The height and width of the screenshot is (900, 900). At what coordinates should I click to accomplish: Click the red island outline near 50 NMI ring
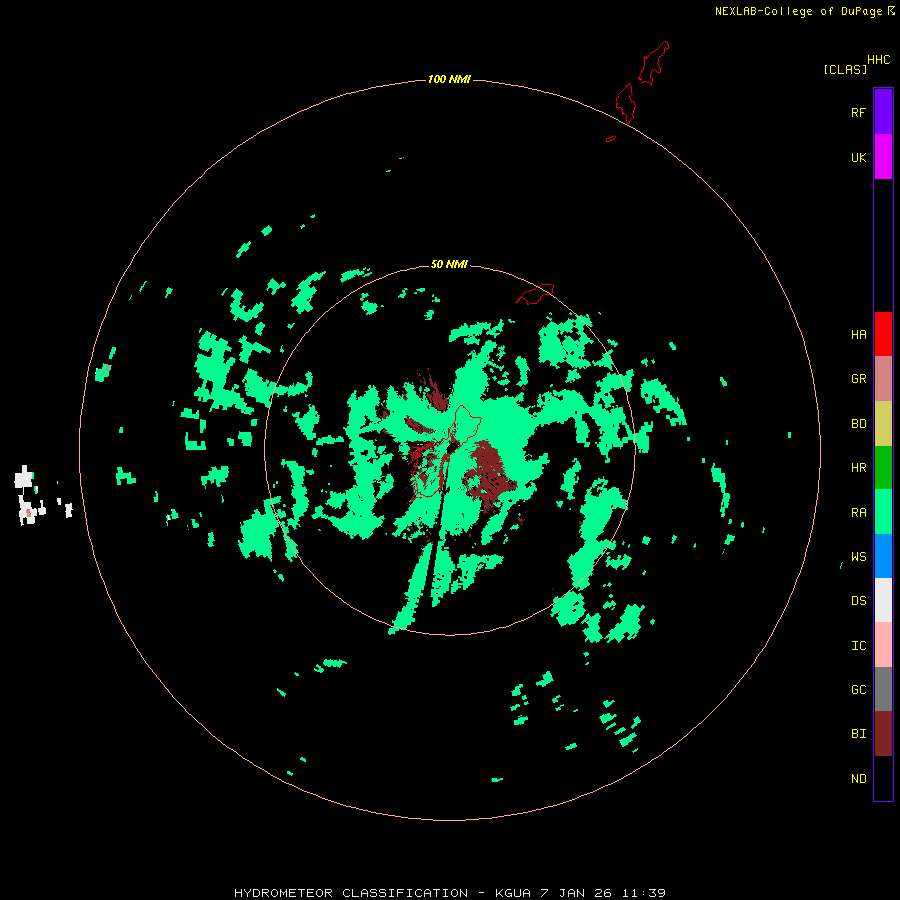pos(535,293)
